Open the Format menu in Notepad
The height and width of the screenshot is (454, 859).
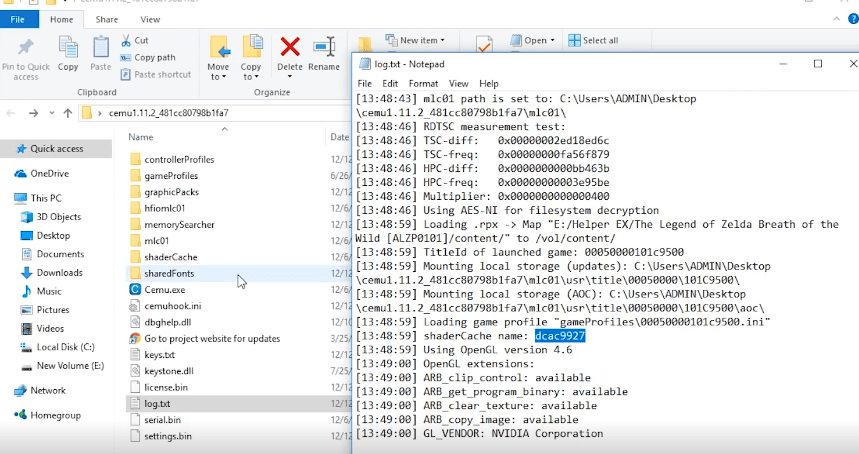(x=423, y=83)
